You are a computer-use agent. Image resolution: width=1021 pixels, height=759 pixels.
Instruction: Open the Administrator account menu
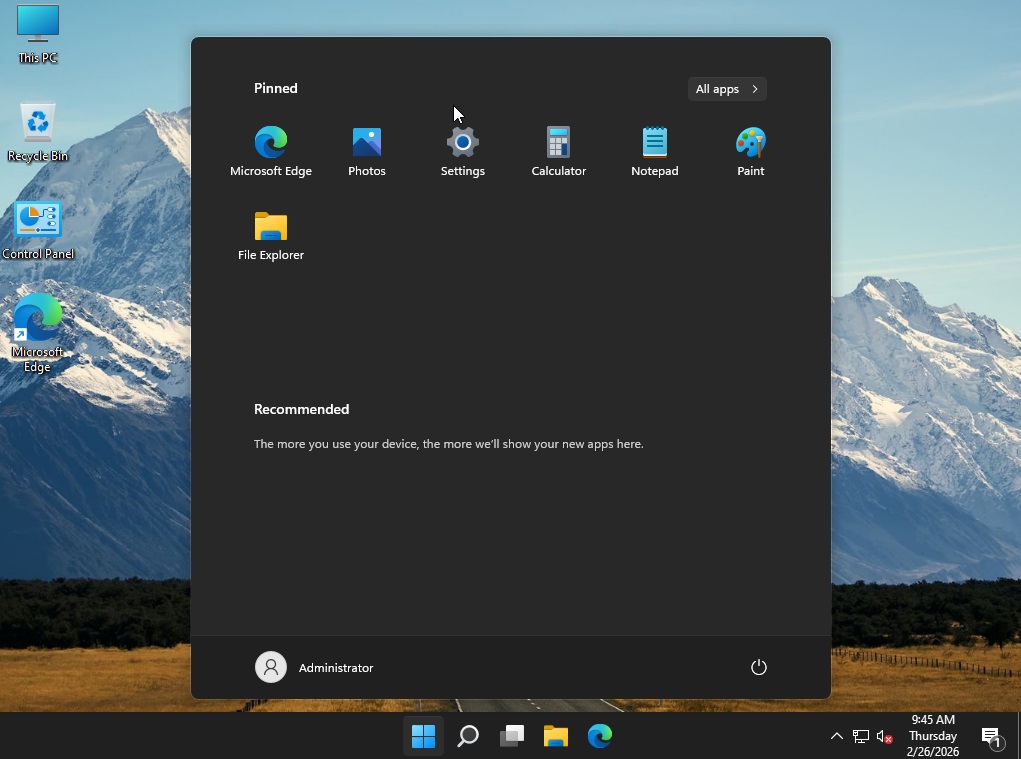pyautogui.click(x=315, y=667)
